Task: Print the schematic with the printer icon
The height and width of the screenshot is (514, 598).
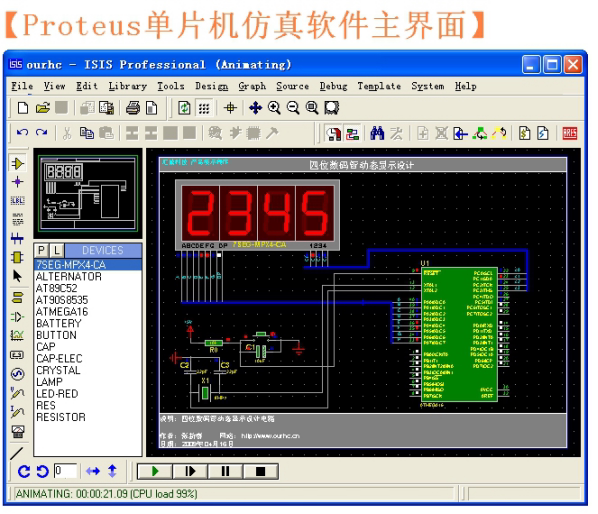Action: [133, 108]
